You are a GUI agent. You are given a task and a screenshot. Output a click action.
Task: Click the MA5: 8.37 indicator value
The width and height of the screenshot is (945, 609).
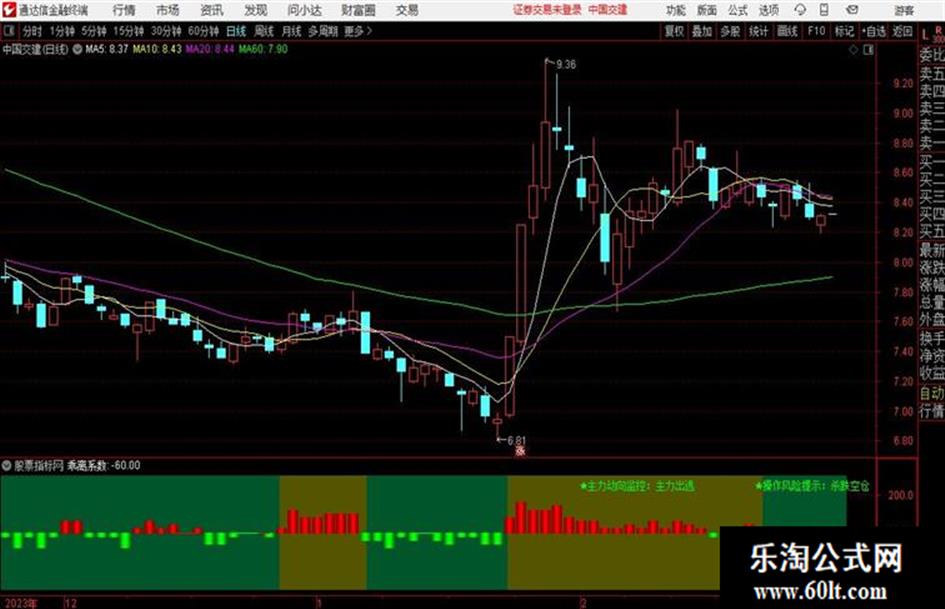pos(107,49)
